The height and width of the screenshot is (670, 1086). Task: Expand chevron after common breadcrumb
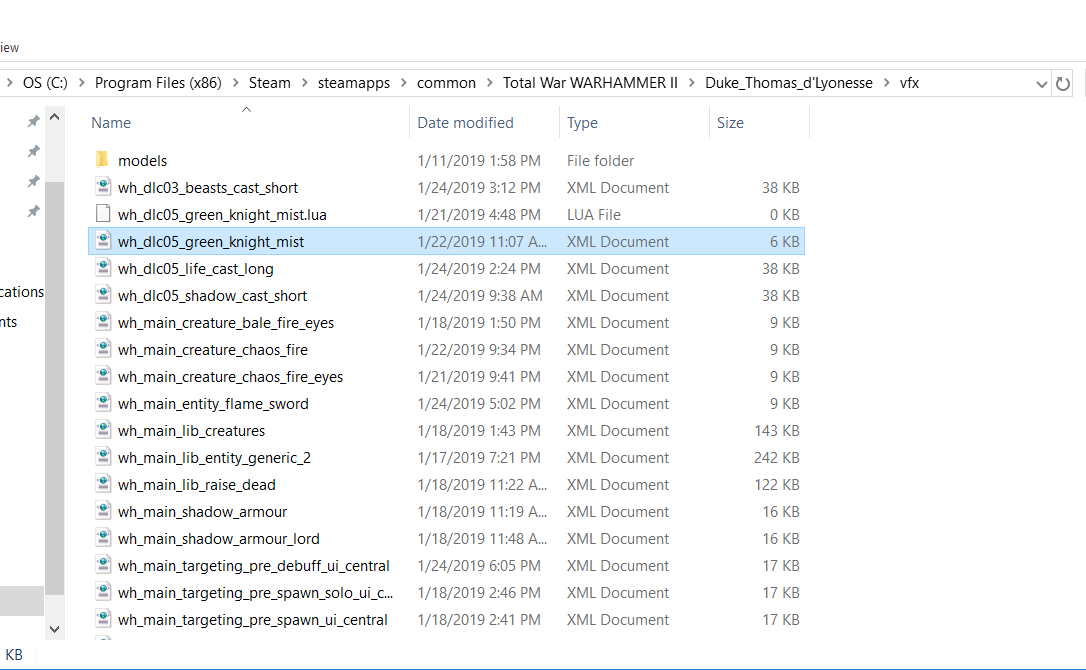coord(490,82)
